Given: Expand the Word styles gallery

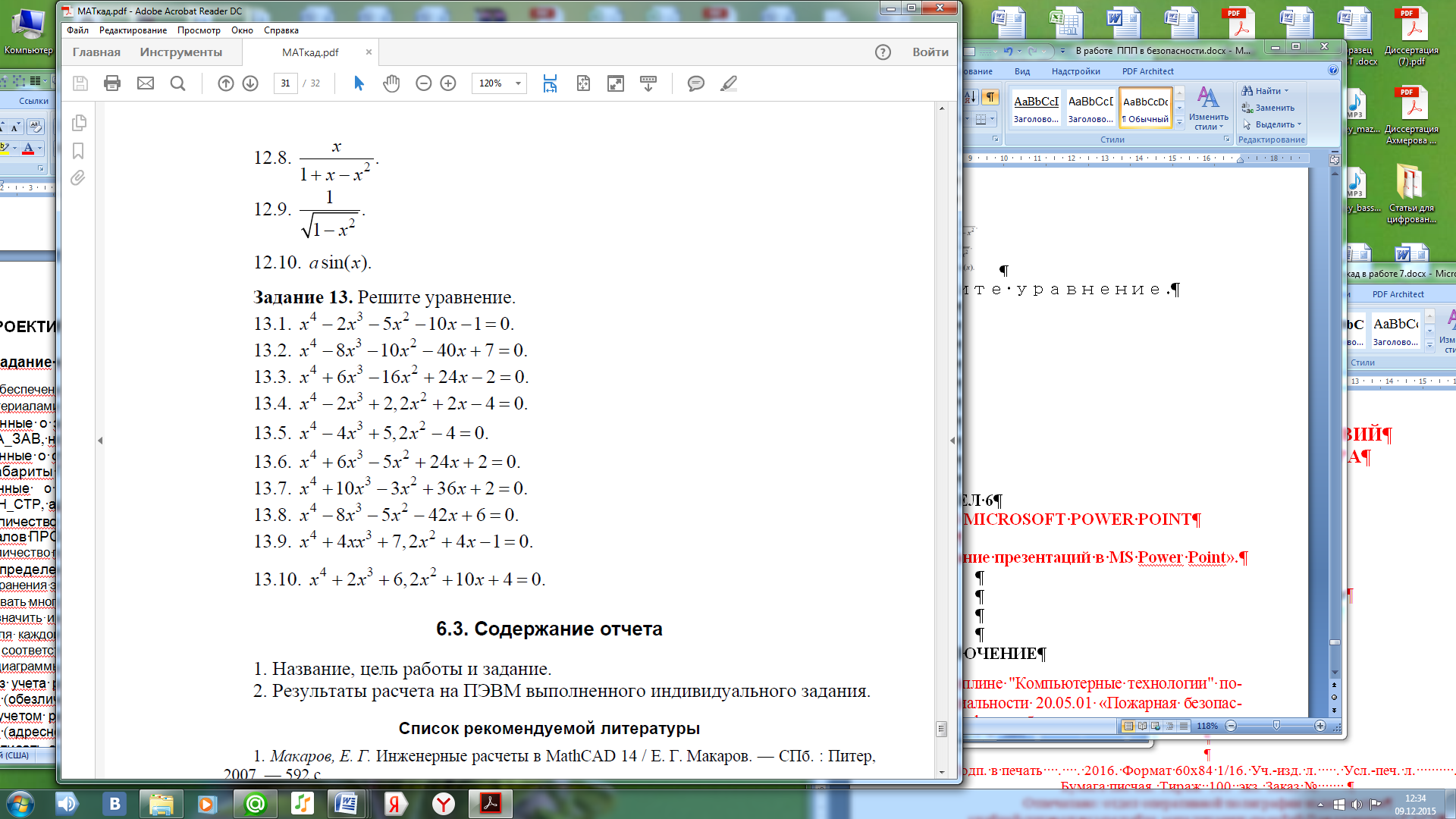Looking at the screenshot, I should (x=1179, y=121).
